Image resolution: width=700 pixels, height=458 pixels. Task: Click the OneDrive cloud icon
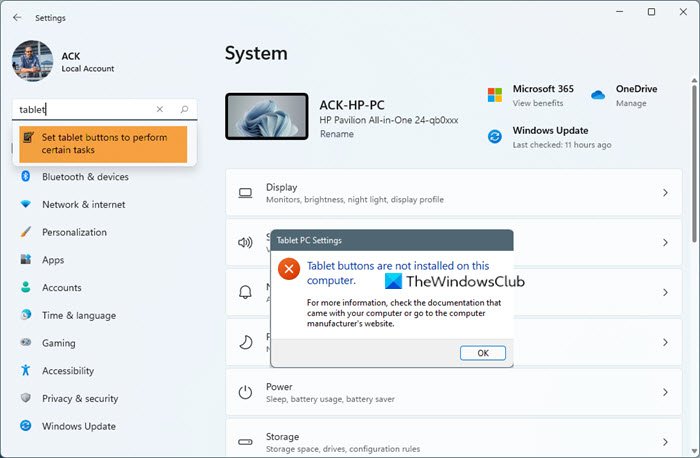point(598,95)
